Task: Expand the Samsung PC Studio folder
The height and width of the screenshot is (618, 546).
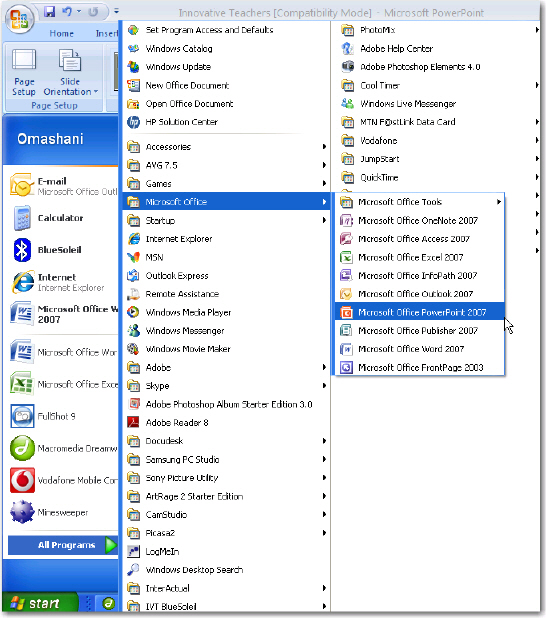Action: click(x=226, y=460)
